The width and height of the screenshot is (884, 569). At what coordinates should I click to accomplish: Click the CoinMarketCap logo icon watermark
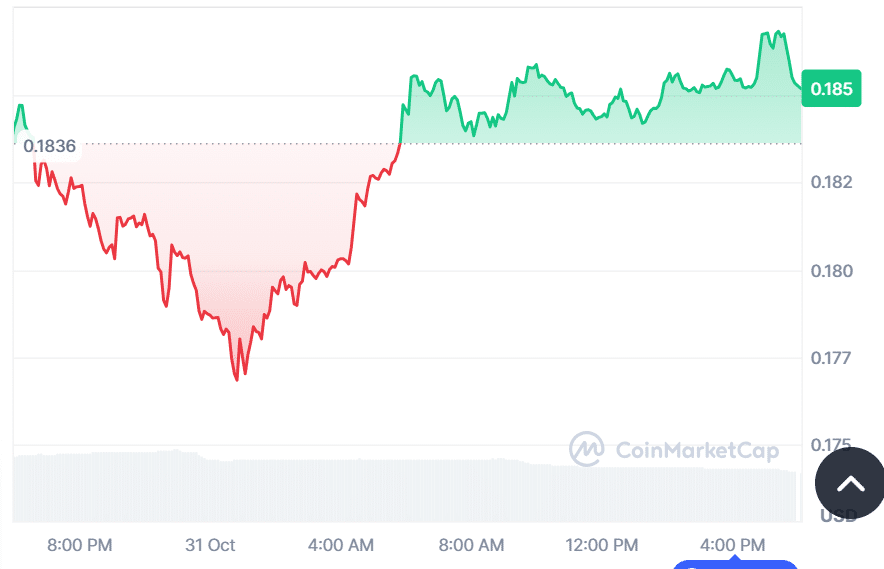(x=586, y=449)
